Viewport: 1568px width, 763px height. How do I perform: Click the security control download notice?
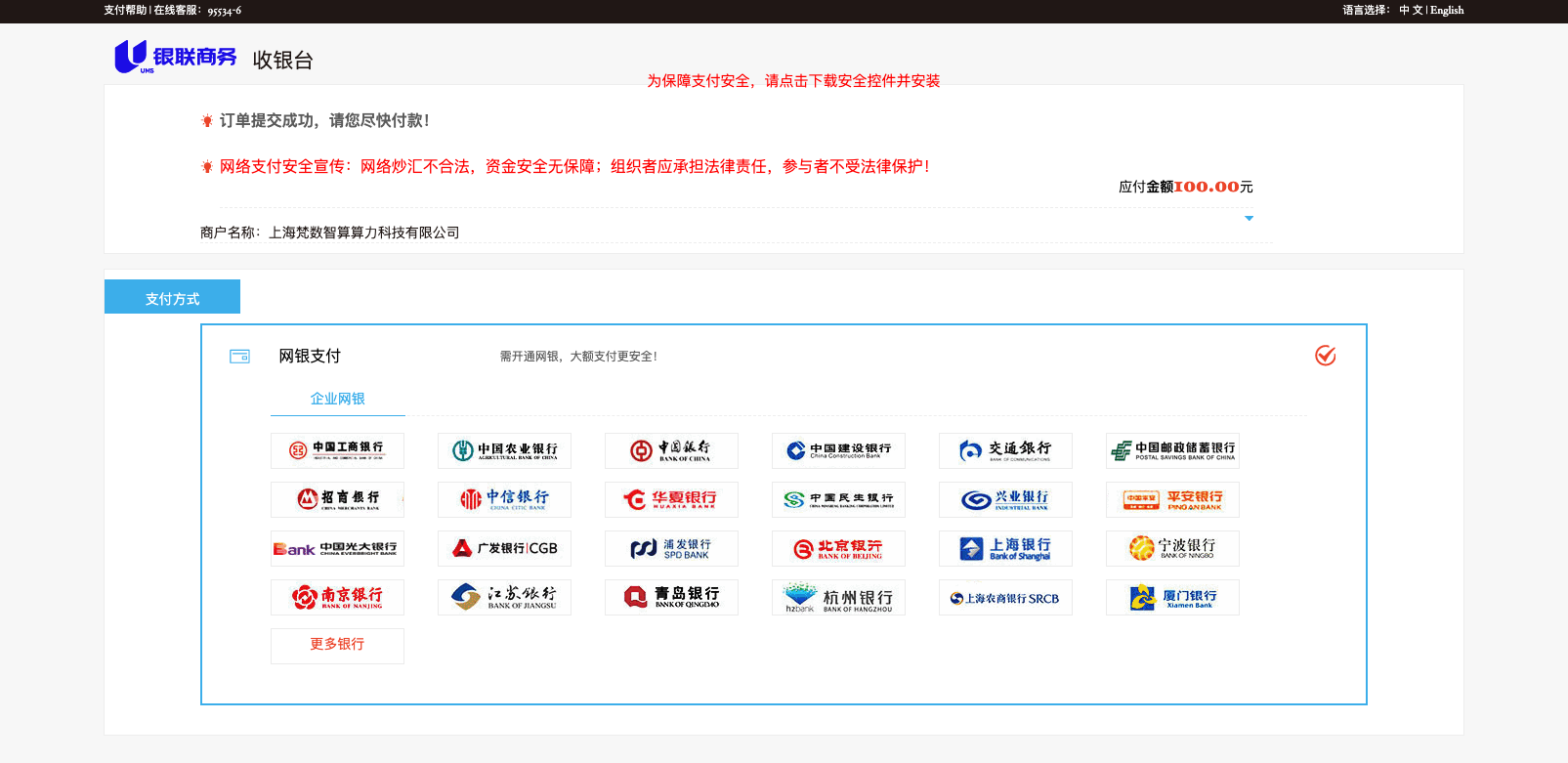point(793,81)
